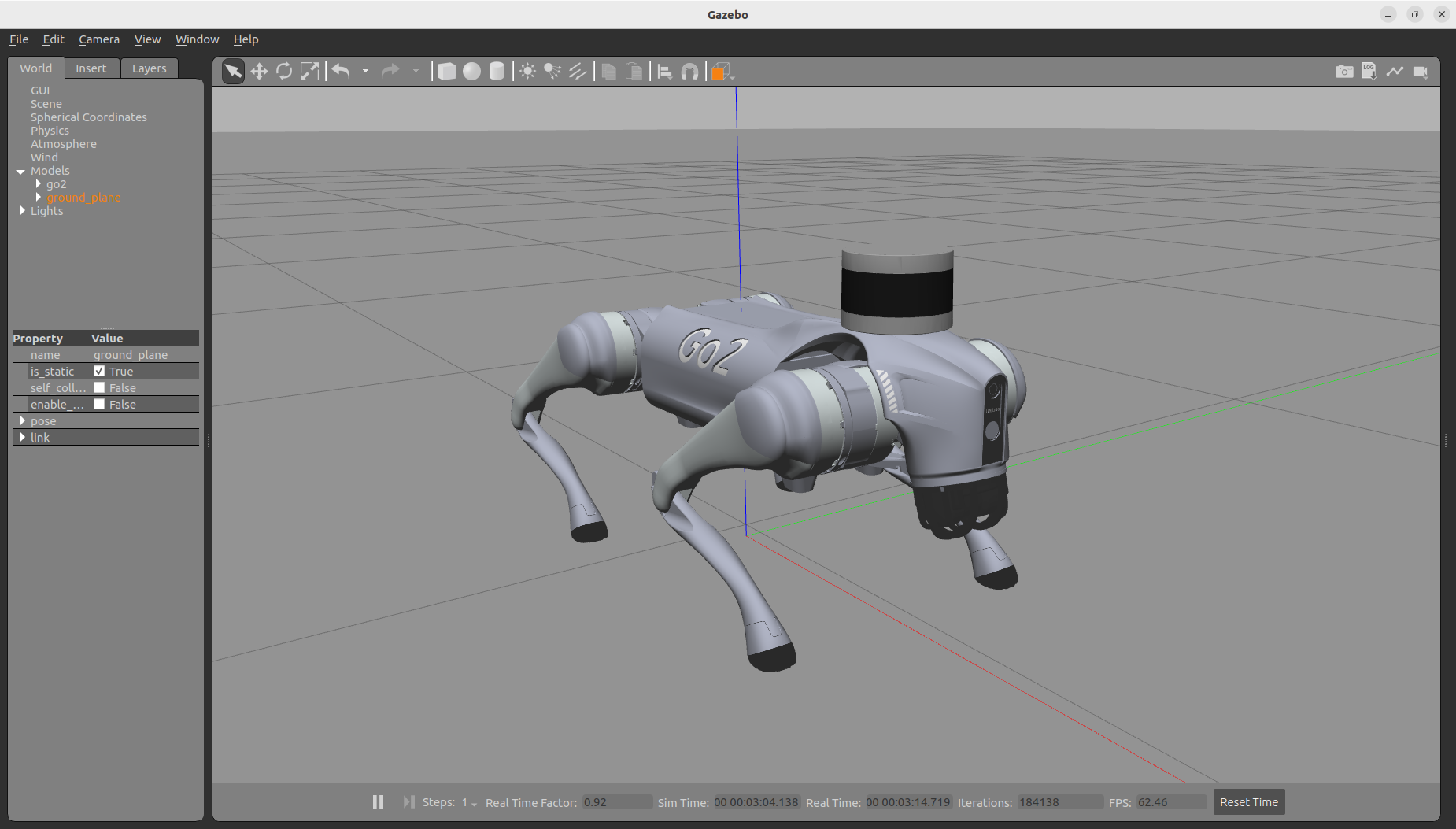Click the record video icon
This screenshot has height=829, width=1456.
(1421, 72)
